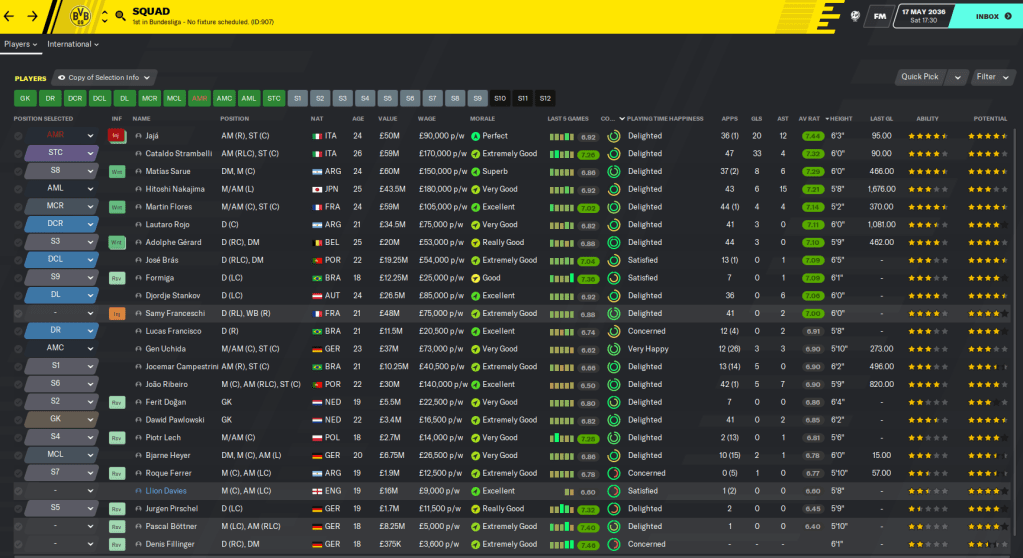The image size is (1023, 558).
Task: Open the STC position dropdown for Strambelli
Action: (x=91, y=154)
